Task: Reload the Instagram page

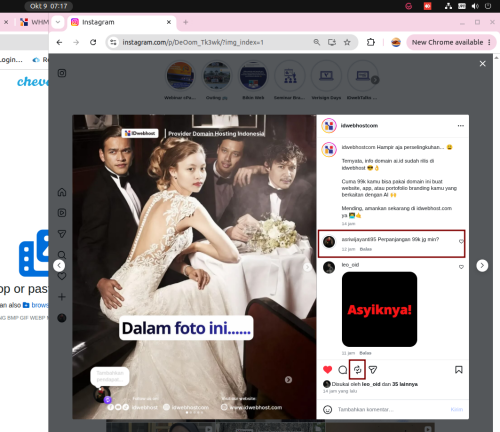Action: (x=93, y=42)
